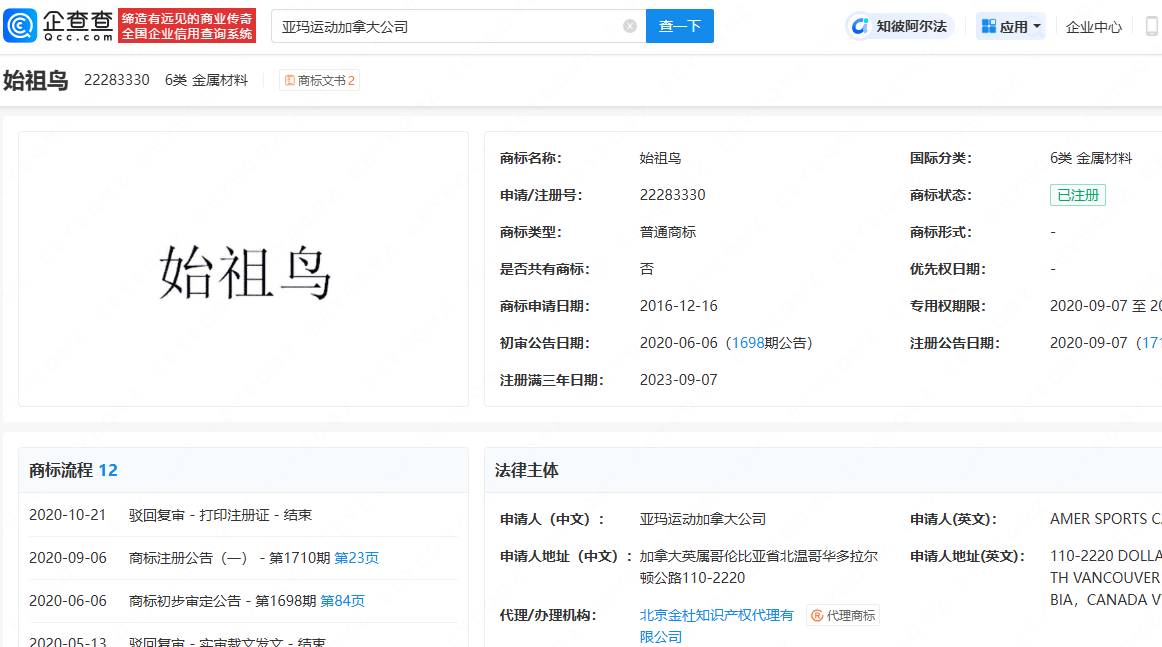Select the header number 22283330
Viewport: 1162px width, 647px height.
click(116, 80)
